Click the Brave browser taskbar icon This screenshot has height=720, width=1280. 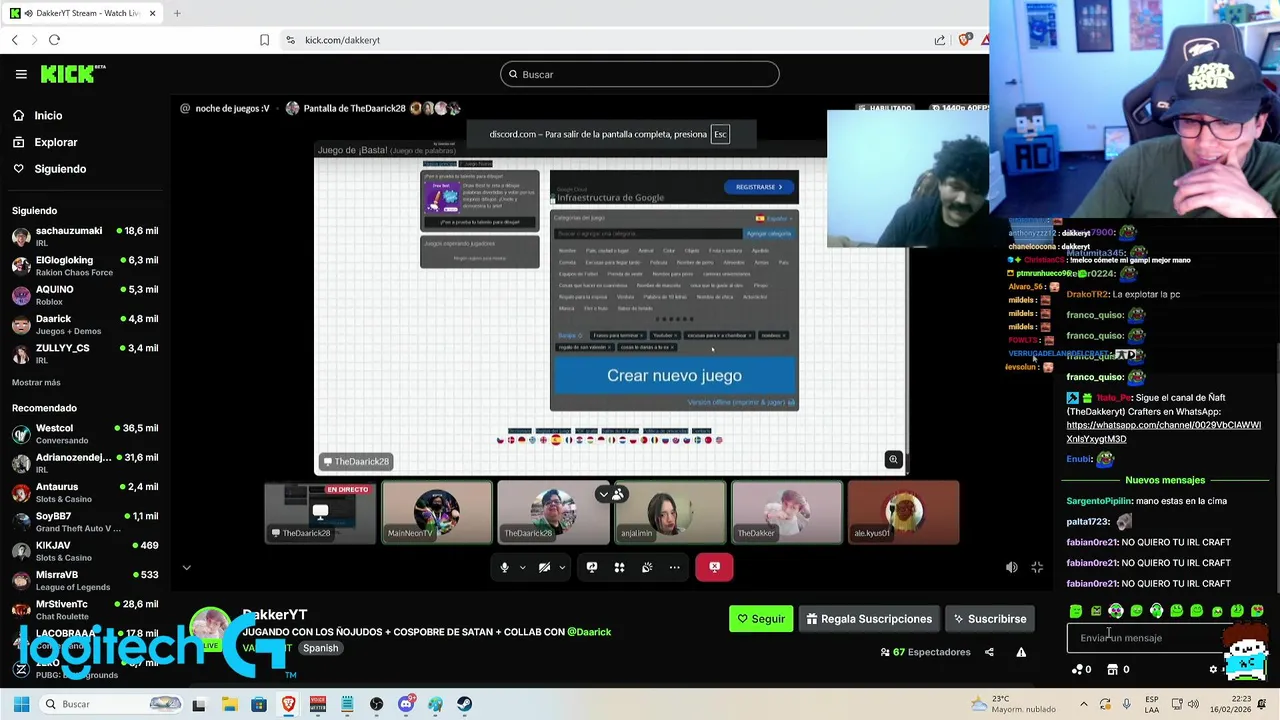click(288, 704)
